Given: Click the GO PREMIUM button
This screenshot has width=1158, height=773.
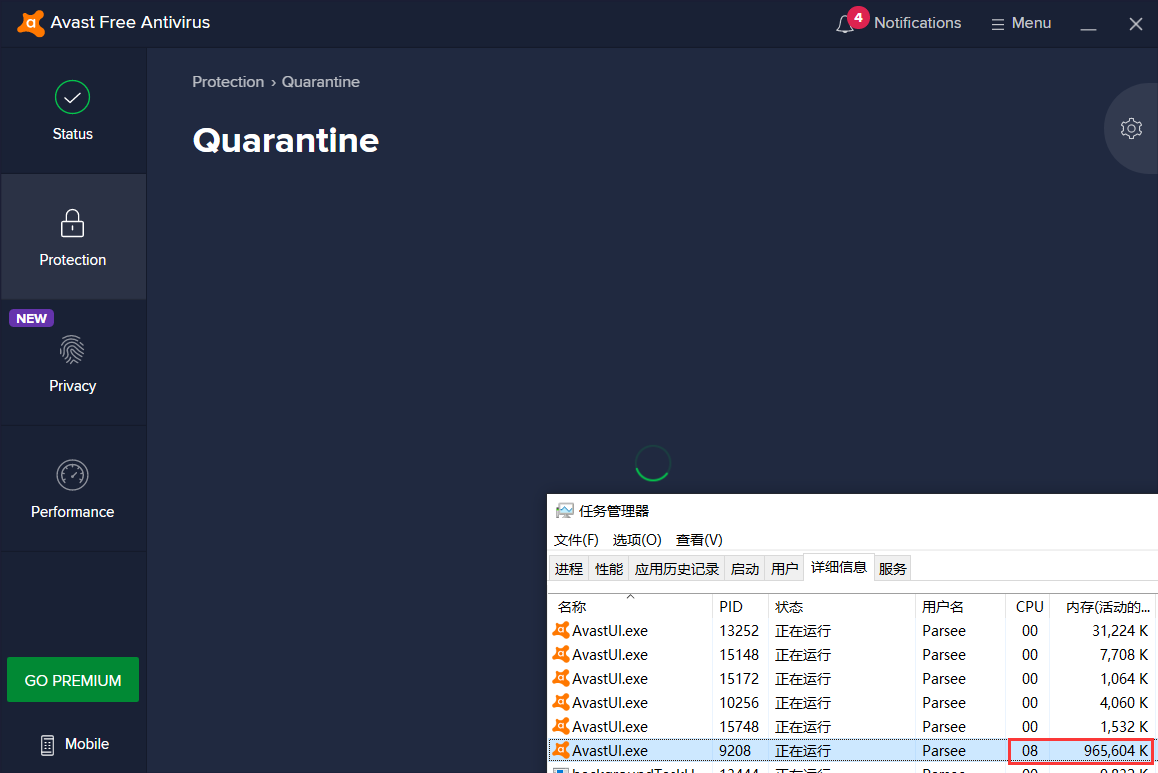Looking at the screenshot, I should [73, 680].
